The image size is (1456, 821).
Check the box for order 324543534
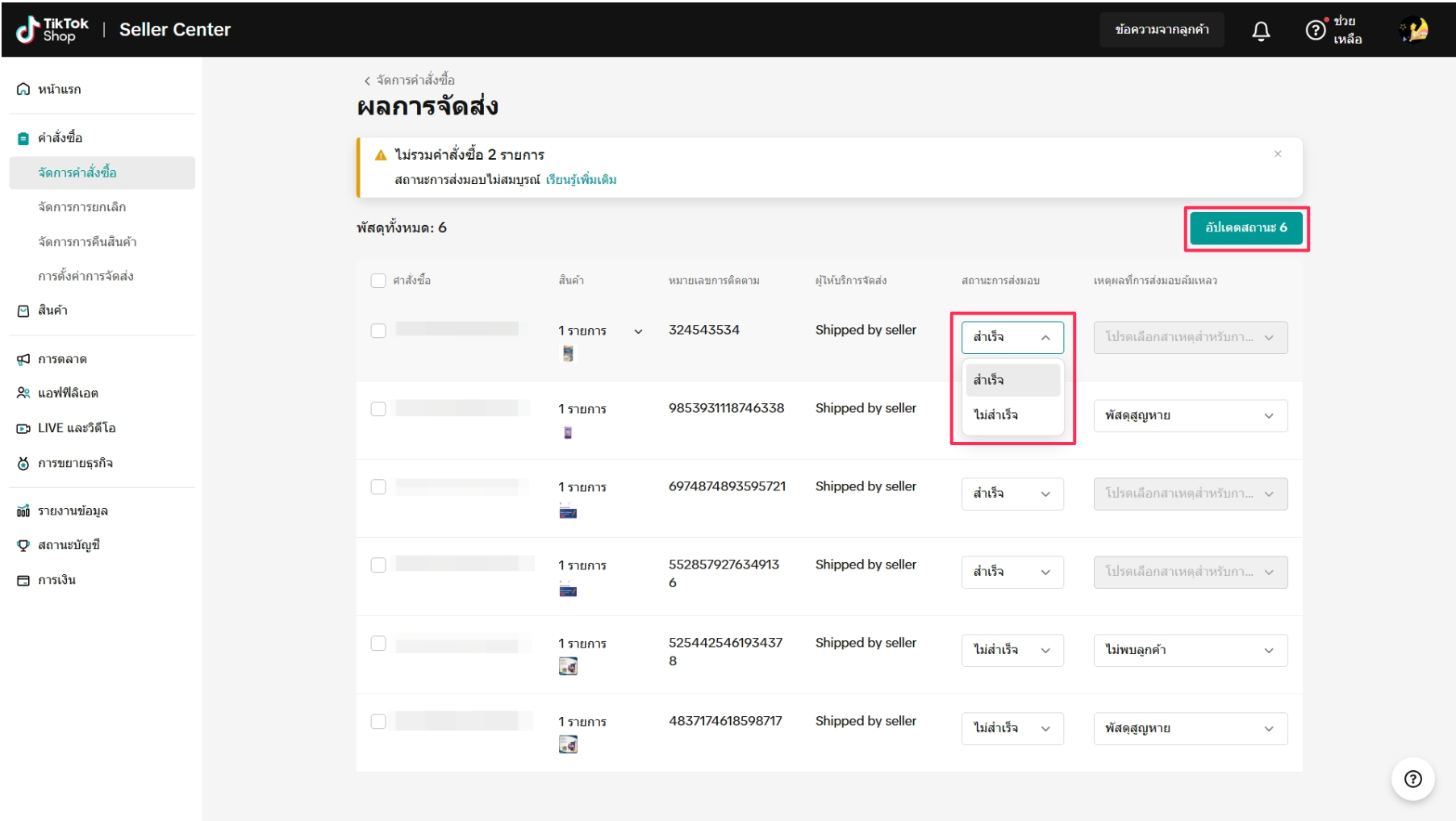pyautogui.click(x=378, y=331)
